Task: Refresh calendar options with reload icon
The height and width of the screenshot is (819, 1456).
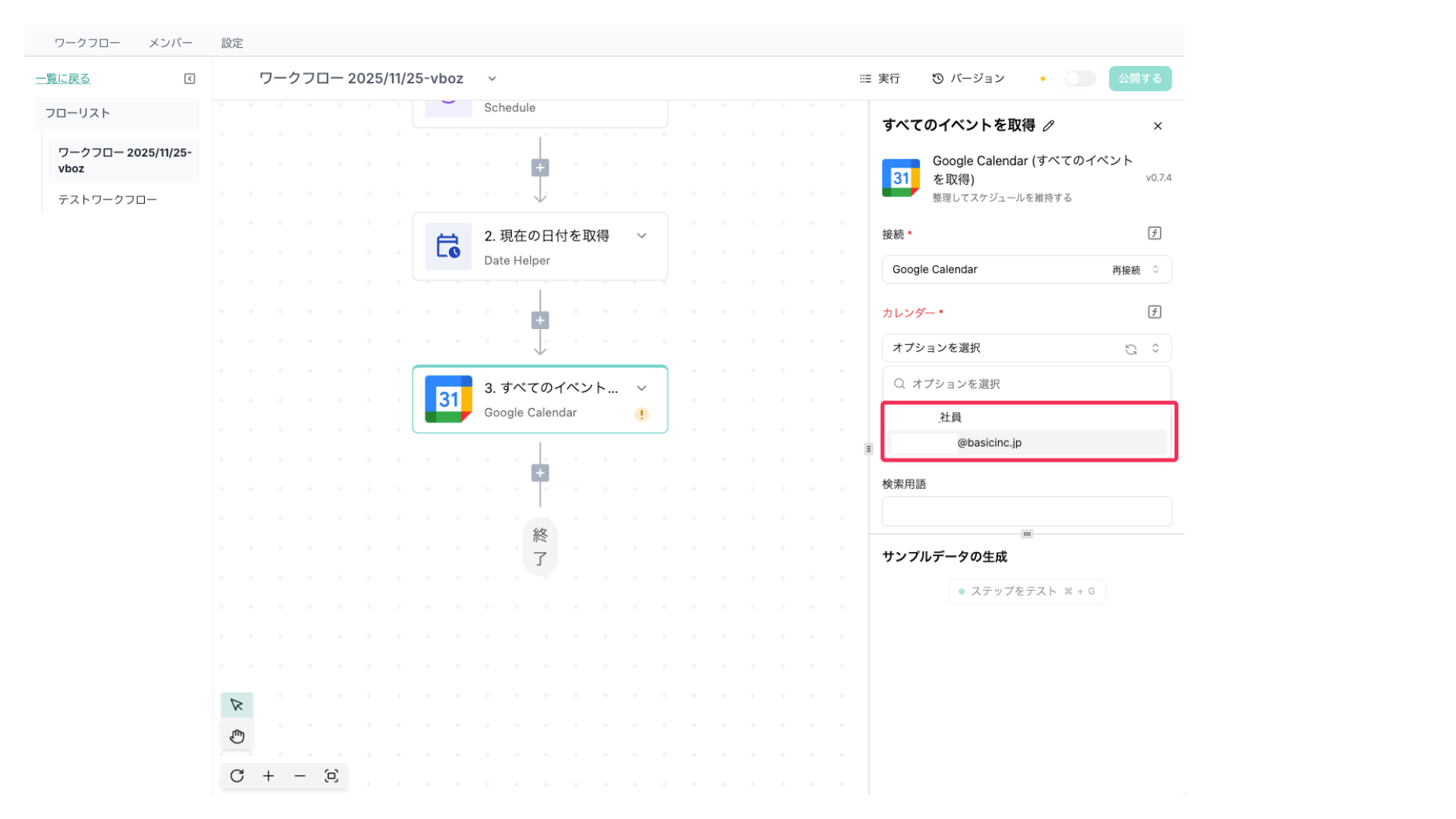Action: 1131,349
